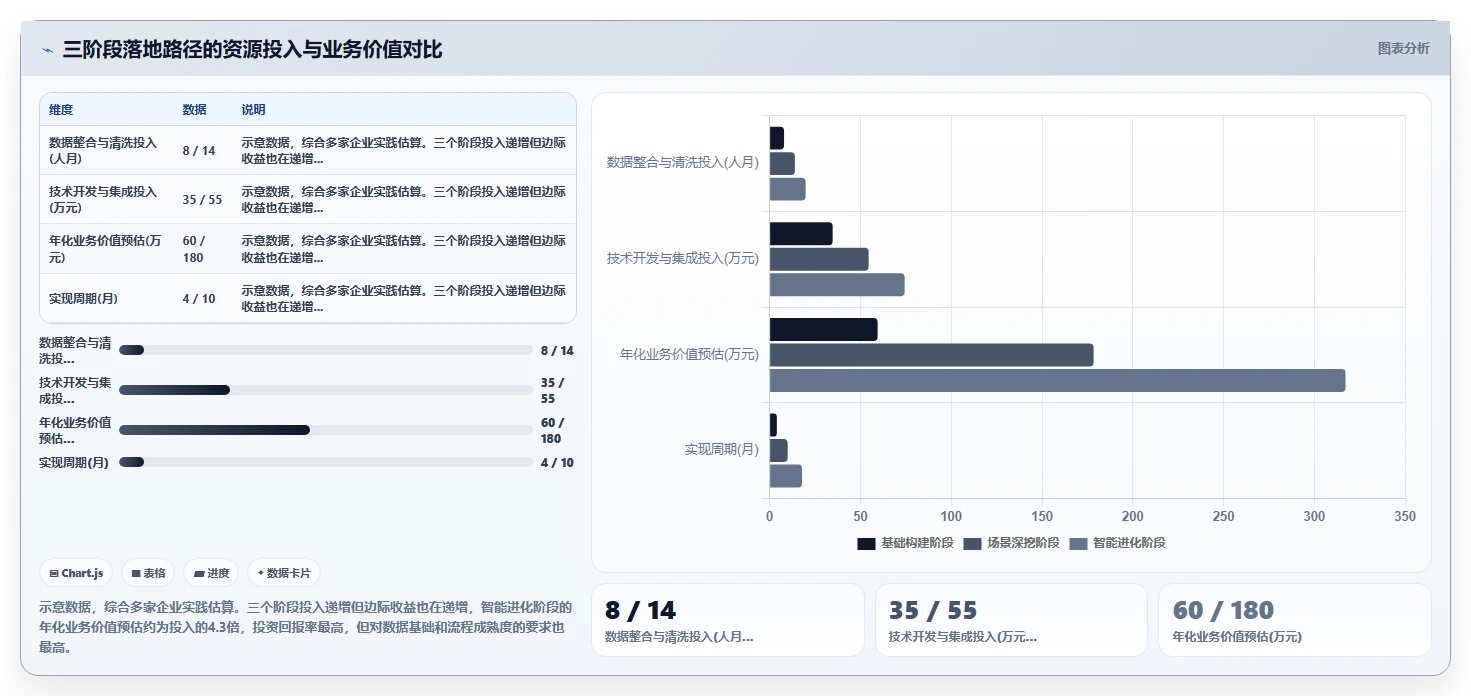Open the 8 / 14 data card
This screenshot has width=1471, height=696.
[728, 620]
